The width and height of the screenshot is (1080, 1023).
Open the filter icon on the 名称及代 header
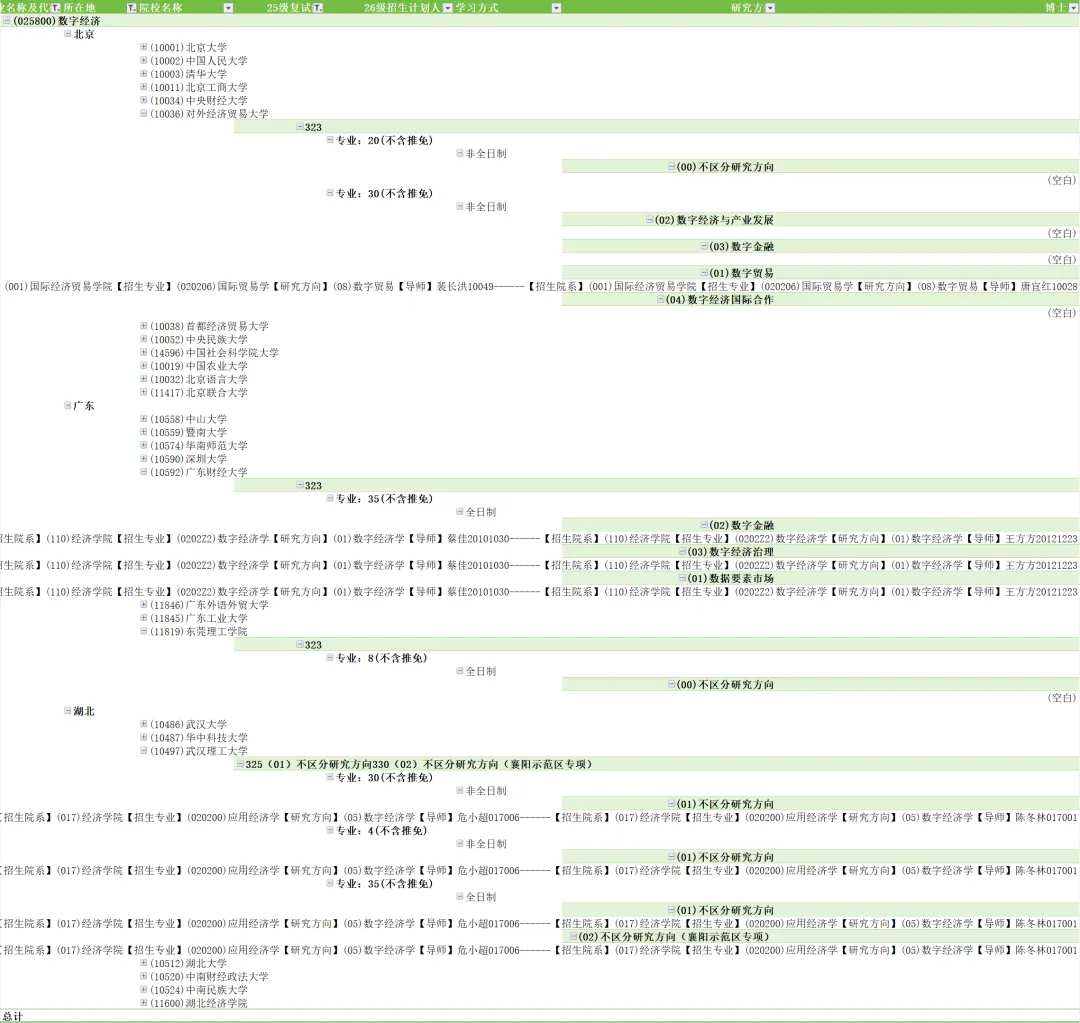click(56, 8)
